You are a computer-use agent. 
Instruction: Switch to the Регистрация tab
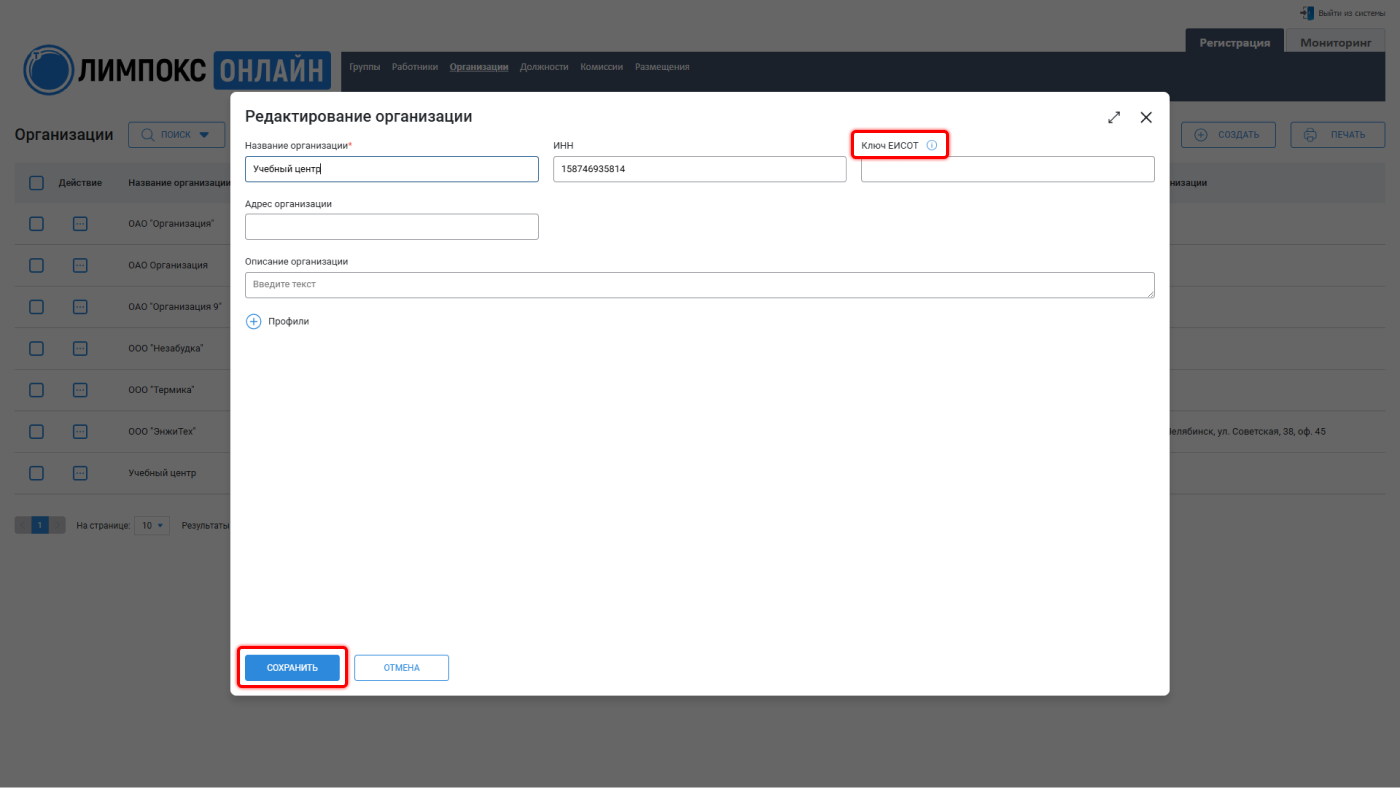1235,42
